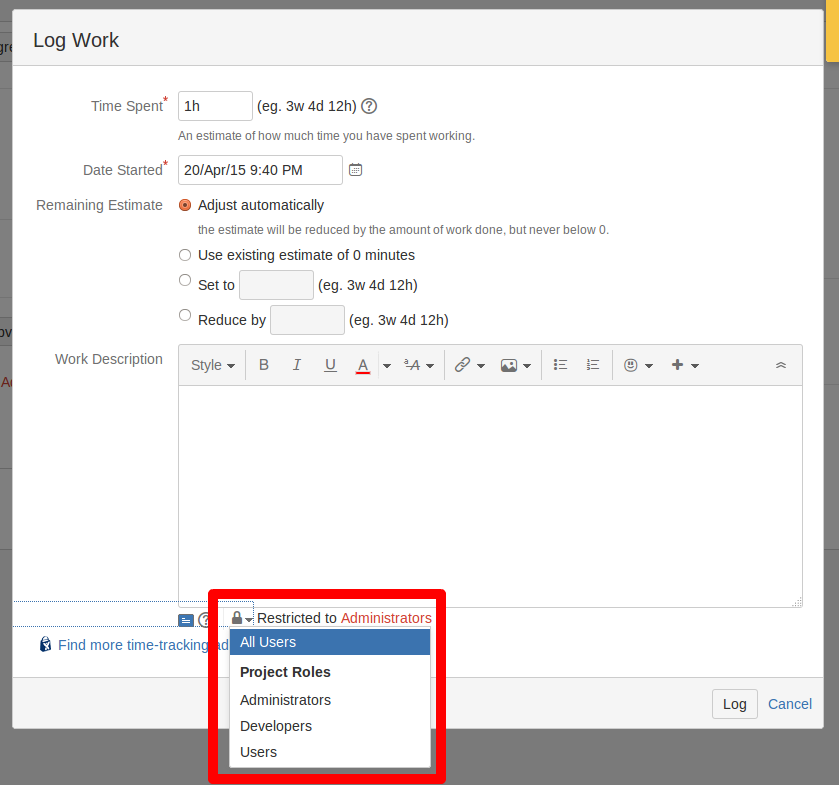Click the Time Spent help question-mark icon
839x785 pixels.
click(x=369, y=106)
